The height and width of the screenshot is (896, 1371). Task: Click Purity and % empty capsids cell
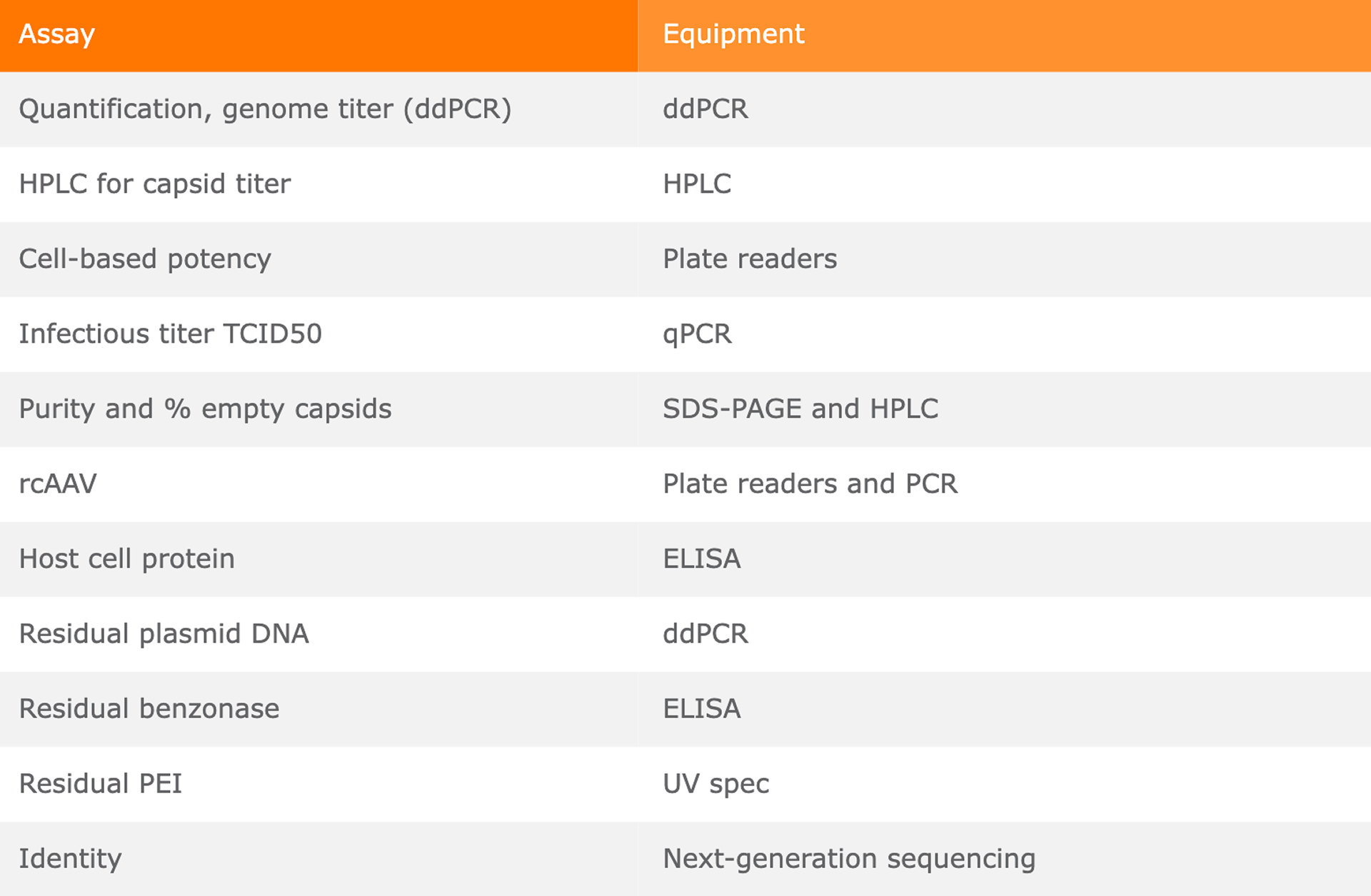[318, 409]
